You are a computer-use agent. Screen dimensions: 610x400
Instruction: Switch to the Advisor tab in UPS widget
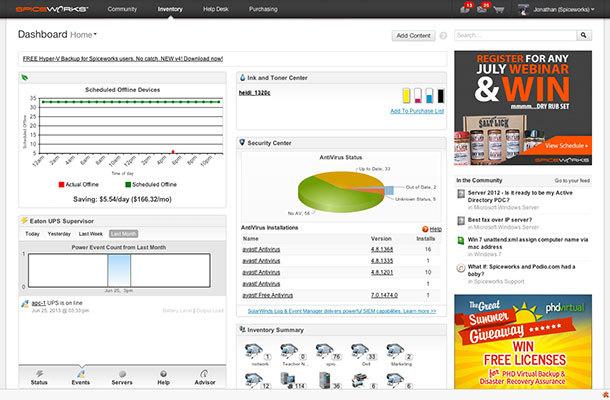(205, 377)
